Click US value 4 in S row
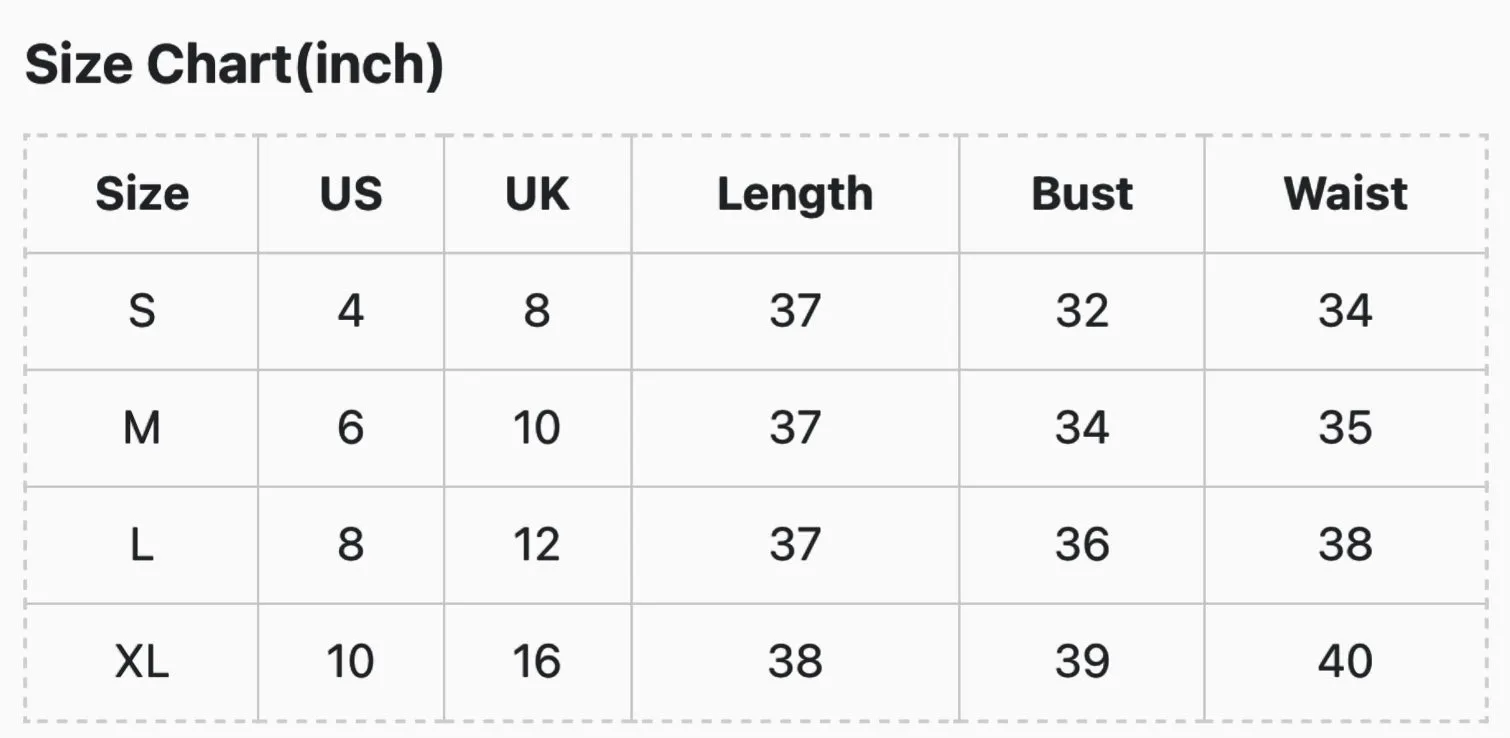 [351, 311]
